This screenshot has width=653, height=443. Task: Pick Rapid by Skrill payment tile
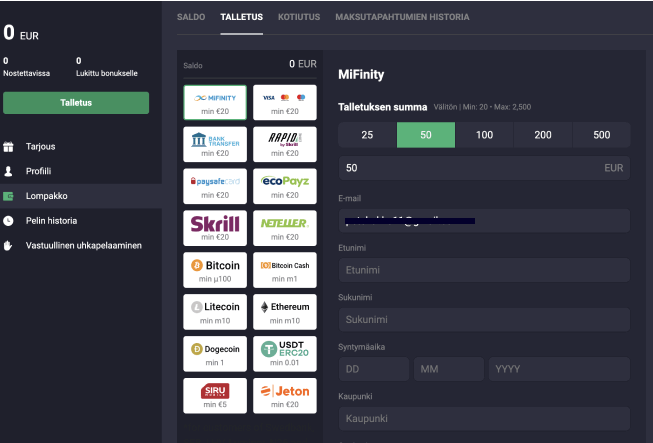[x=285, y=144]
